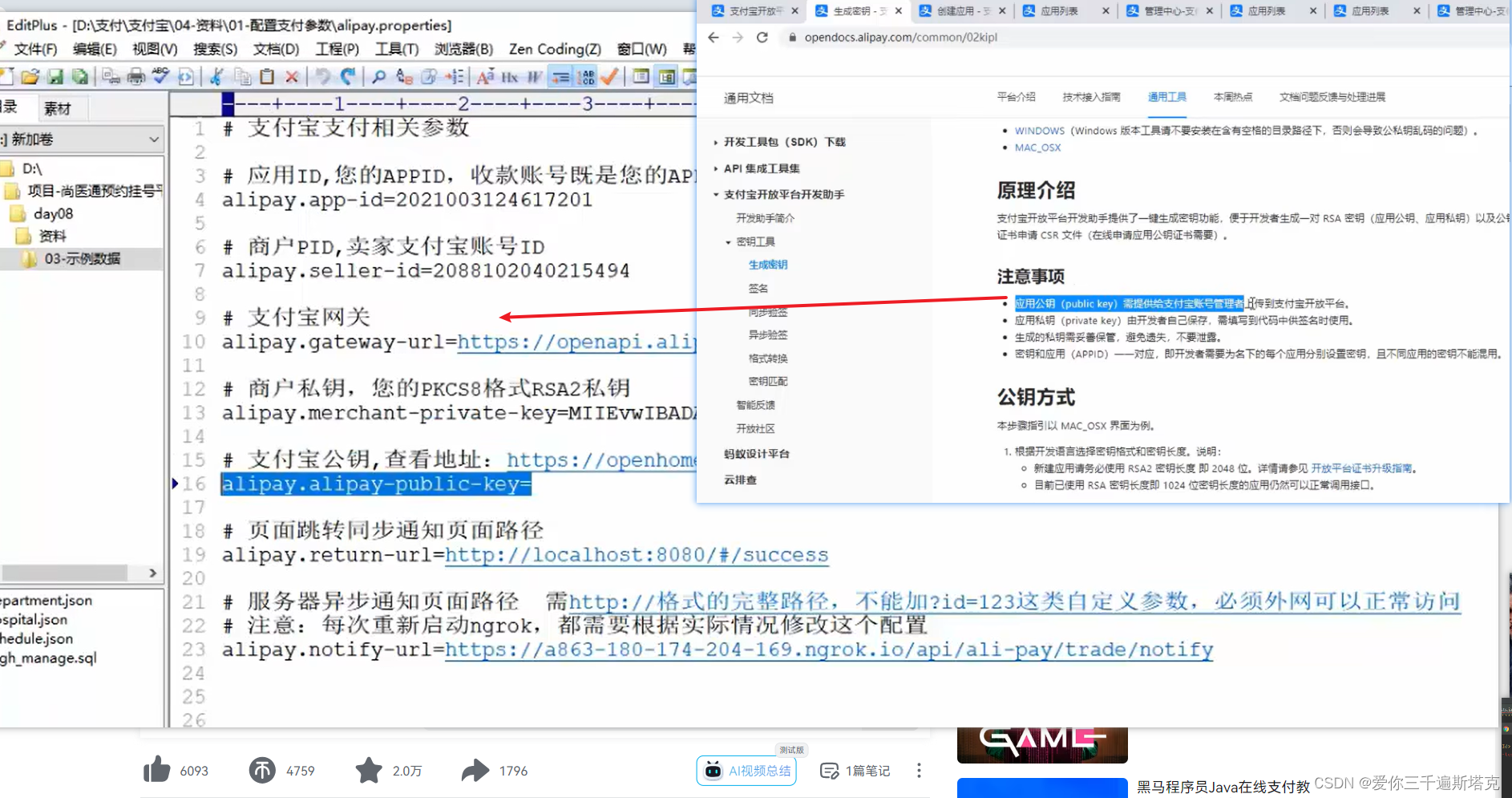Select 平台介绍 navigation tab
This screenshot has width=1512, height=798.
point(1016,97)
